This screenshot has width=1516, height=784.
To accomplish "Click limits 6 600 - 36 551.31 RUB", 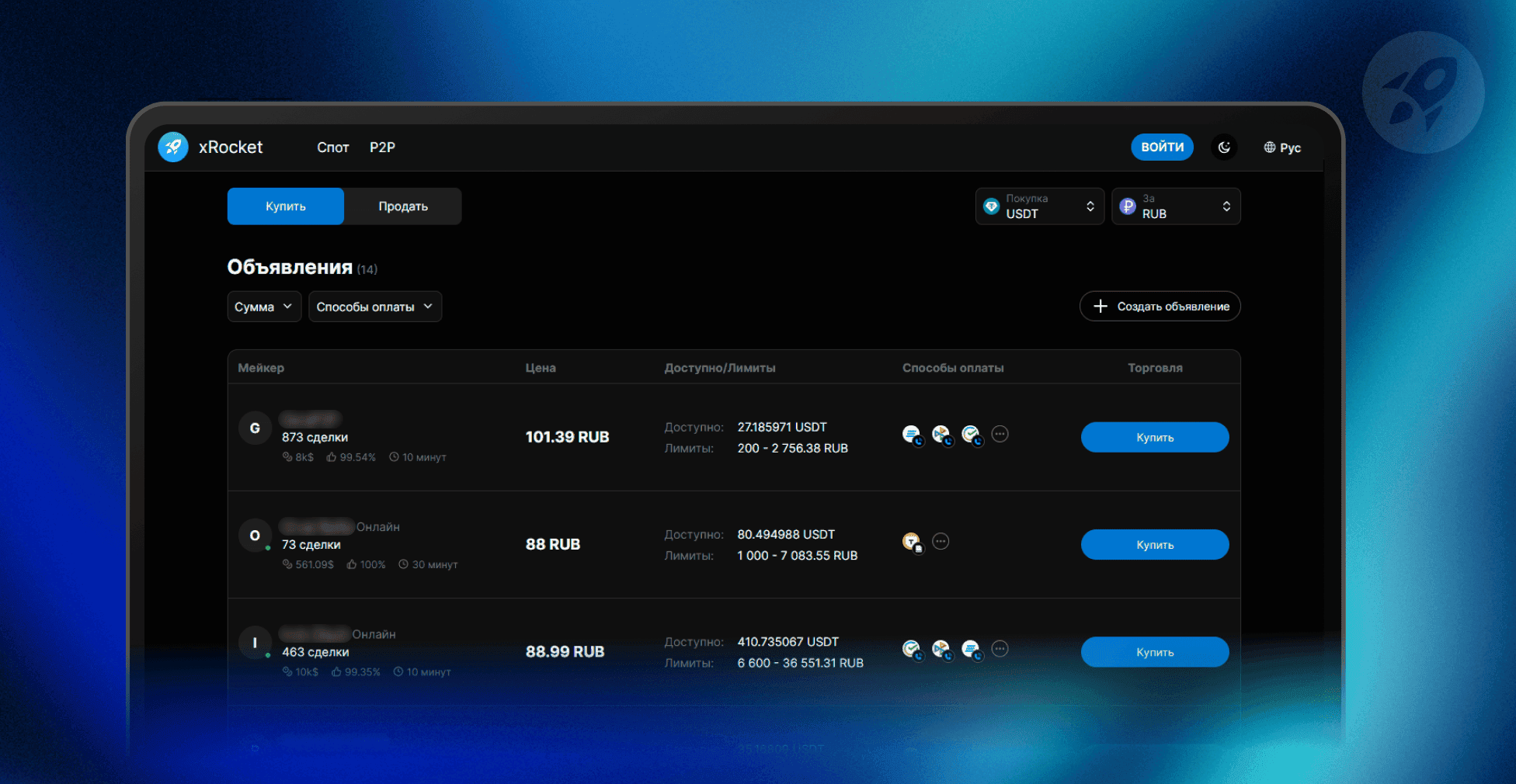I will tap(800, 663).
